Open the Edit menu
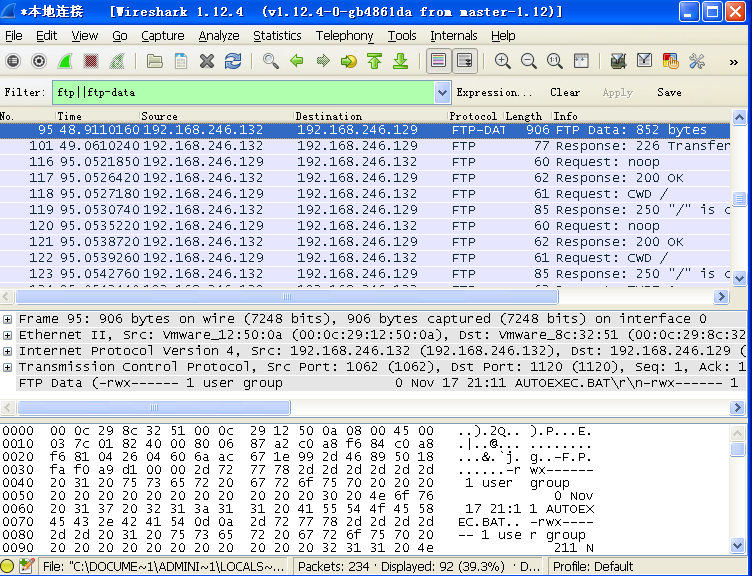Screen dimensions: 752x576 tap(47, 36)
